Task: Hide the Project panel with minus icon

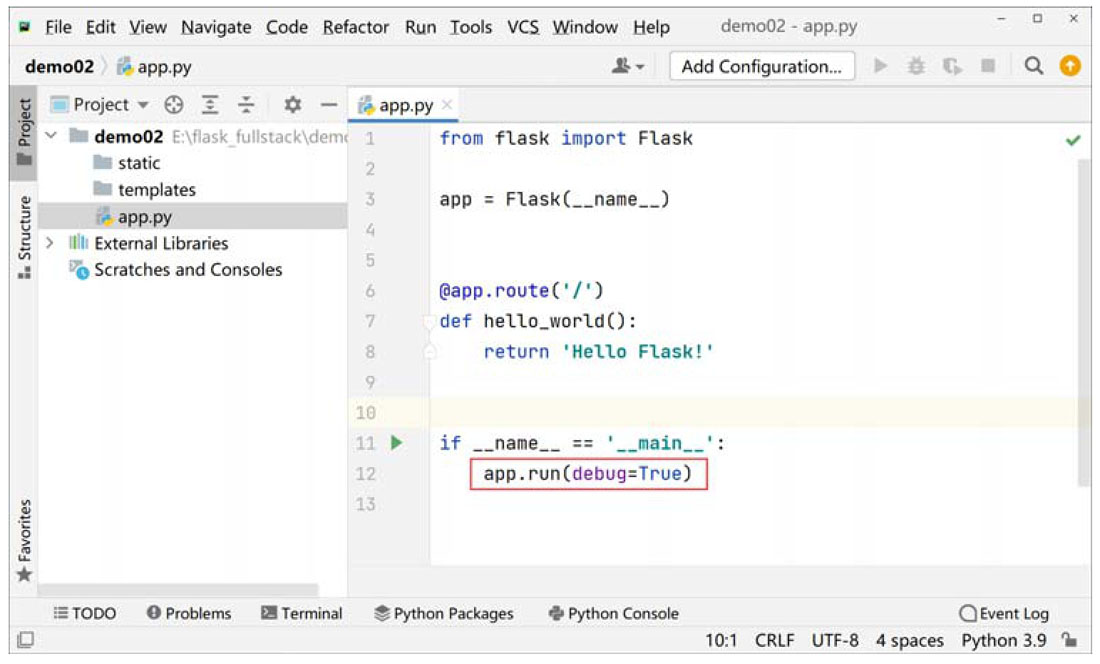Action: 327,105
